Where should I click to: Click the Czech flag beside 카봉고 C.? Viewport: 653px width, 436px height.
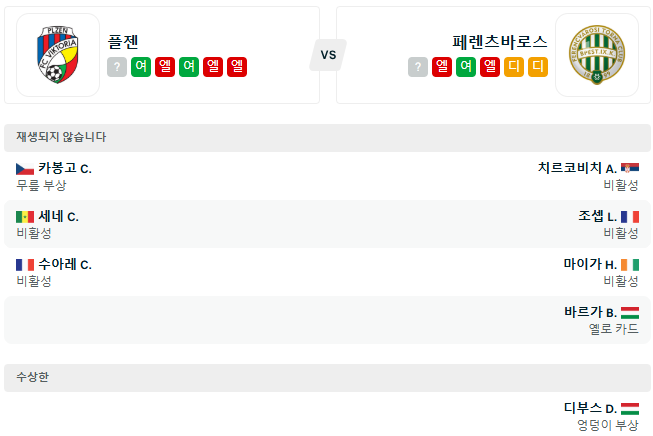pos(25,169)
